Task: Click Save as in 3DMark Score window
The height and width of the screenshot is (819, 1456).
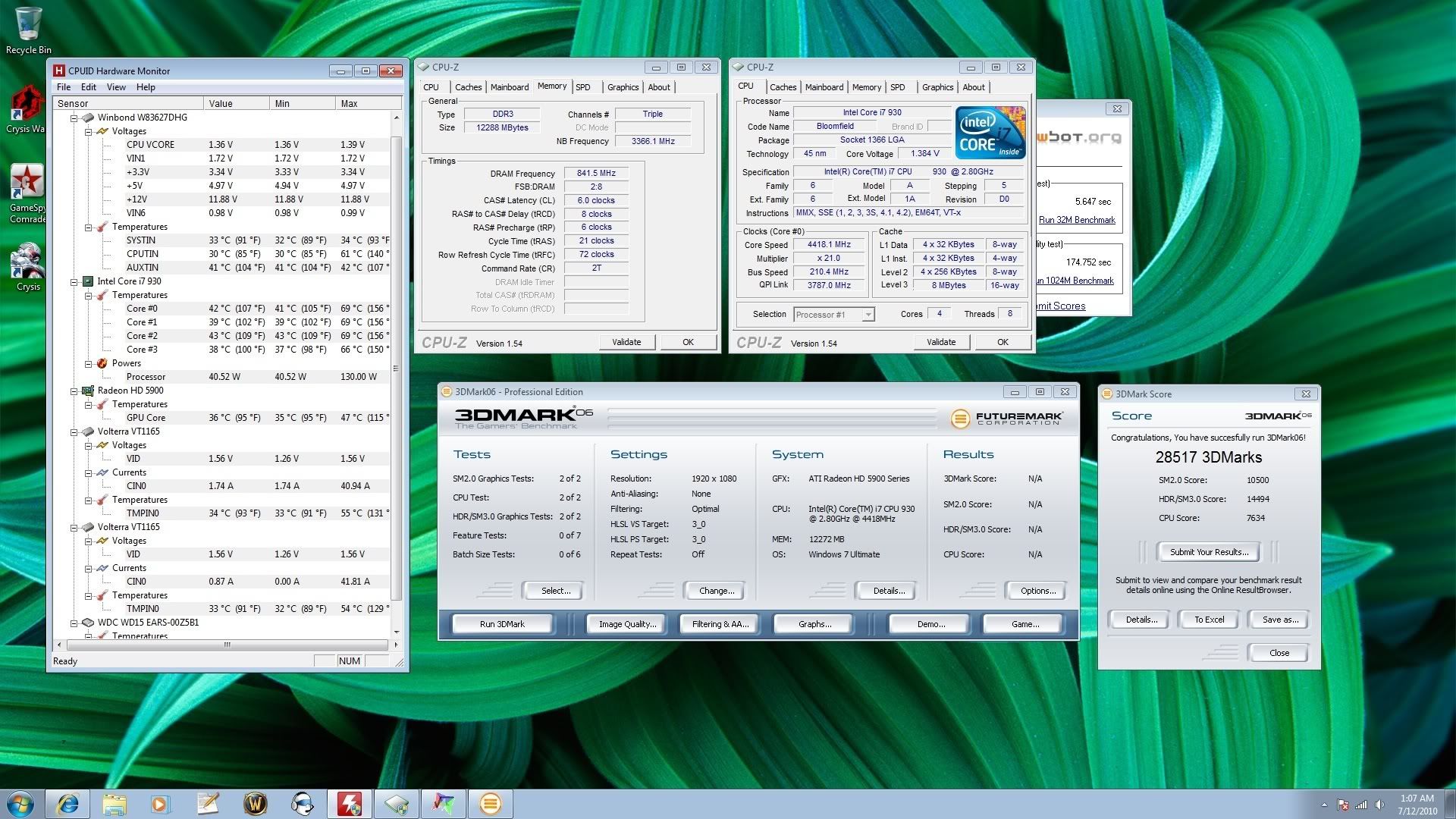Action: 1280,620
